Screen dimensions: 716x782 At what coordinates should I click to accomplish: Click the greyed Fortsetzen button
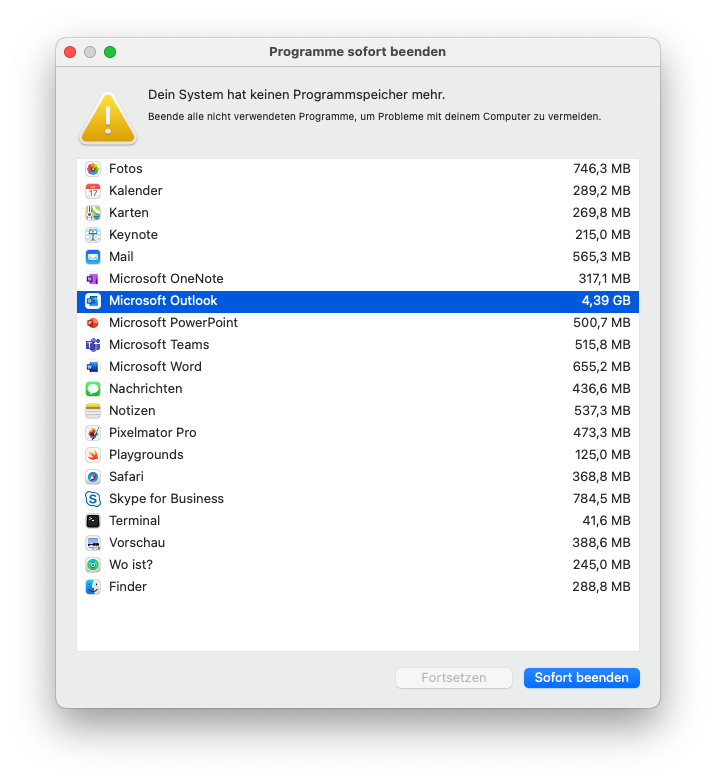454,678
